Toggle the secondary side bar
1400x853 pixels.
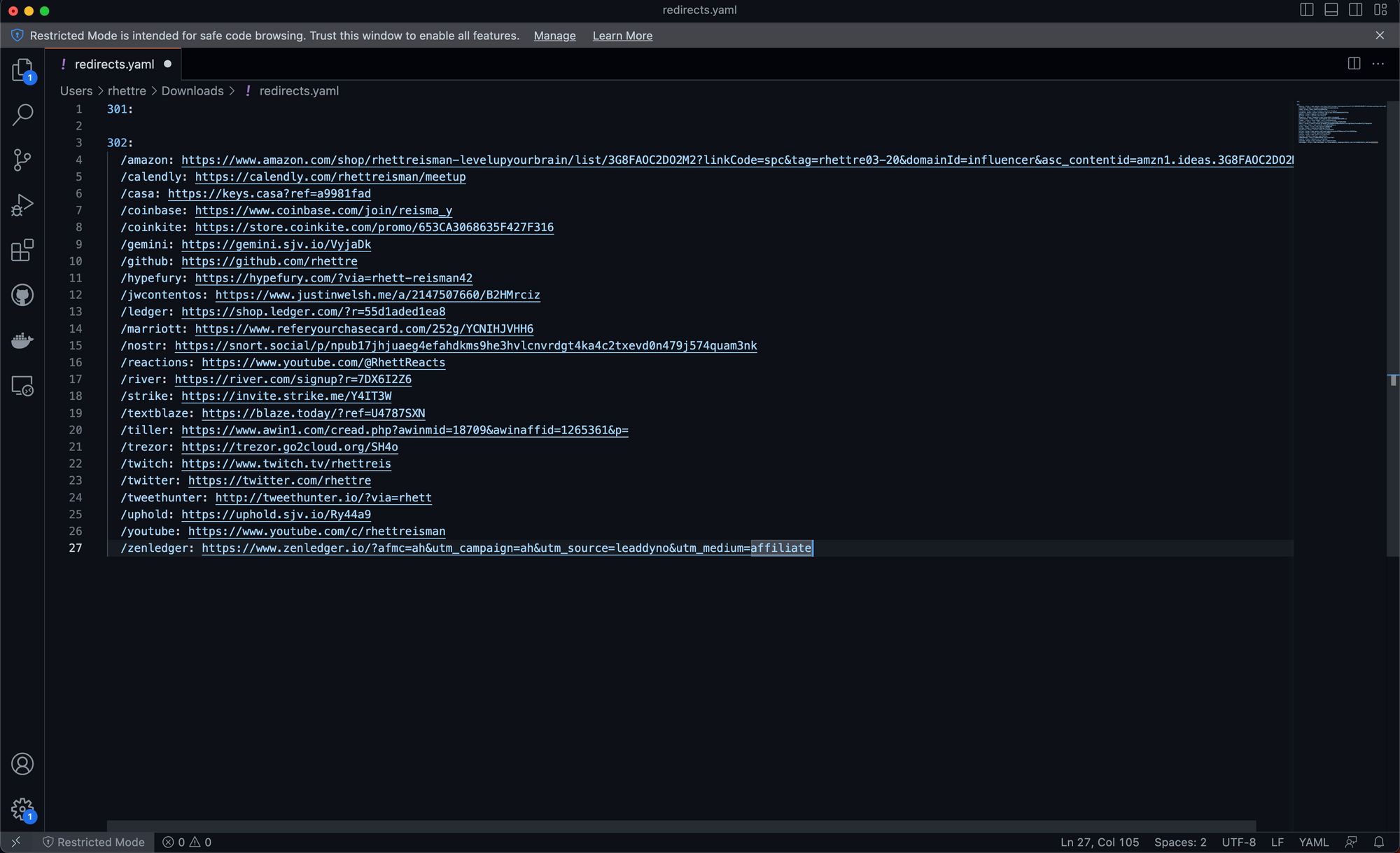coord(1356,10)
